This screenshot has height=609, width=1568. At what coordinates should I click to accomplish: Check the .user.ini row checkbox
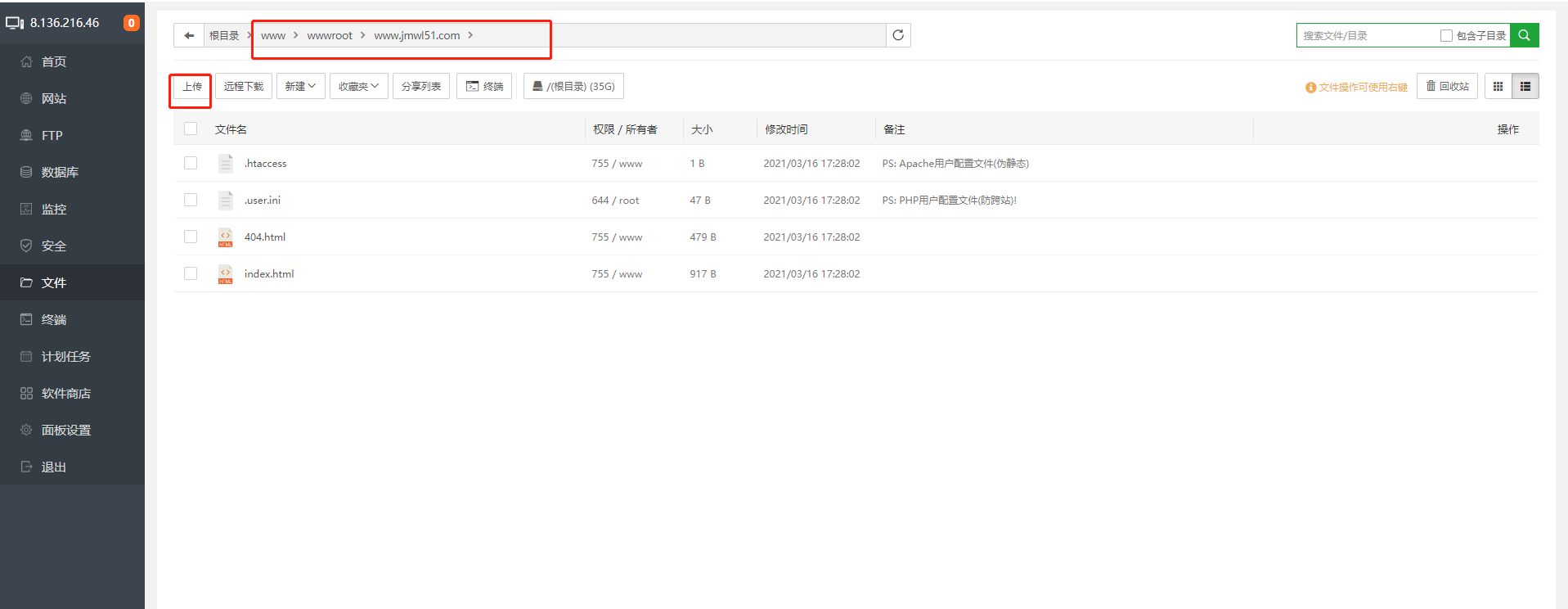[x=191, y=200]
